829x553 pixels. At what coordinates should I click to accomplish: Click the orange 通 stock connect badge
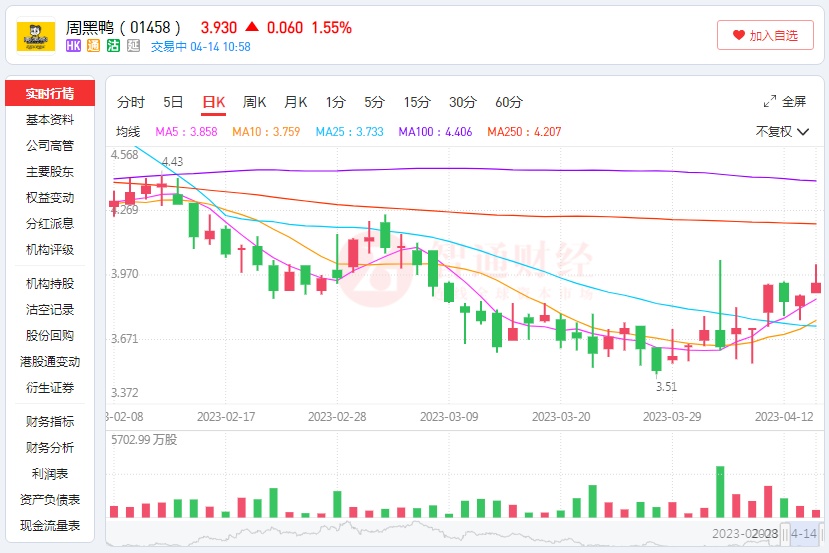[93, 46]
